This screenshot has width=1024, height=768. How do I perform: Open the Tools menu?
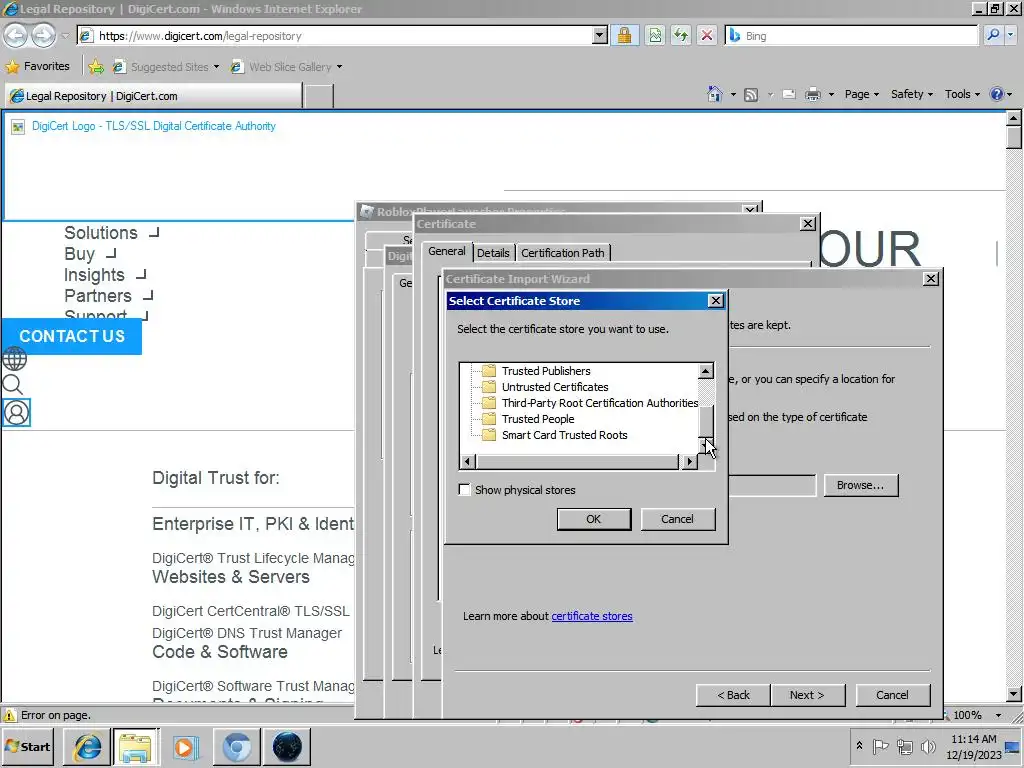click(962, 95)
